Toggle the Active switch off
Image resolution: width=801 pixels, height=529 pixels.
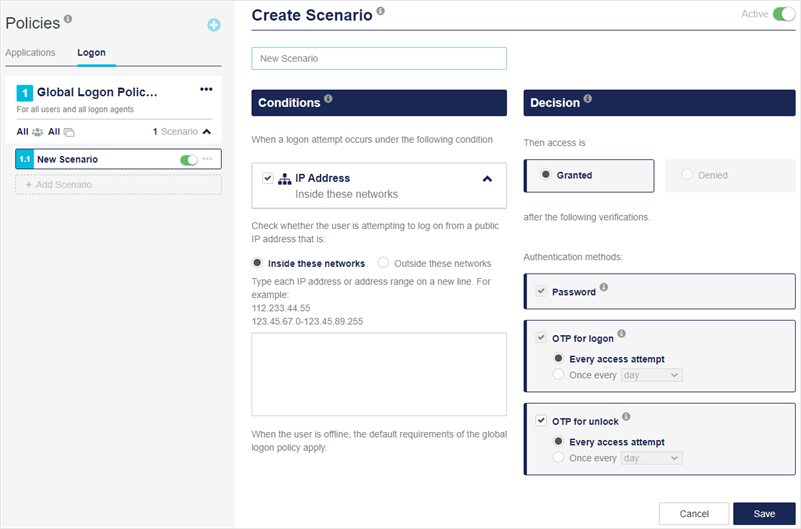point(783,14)
